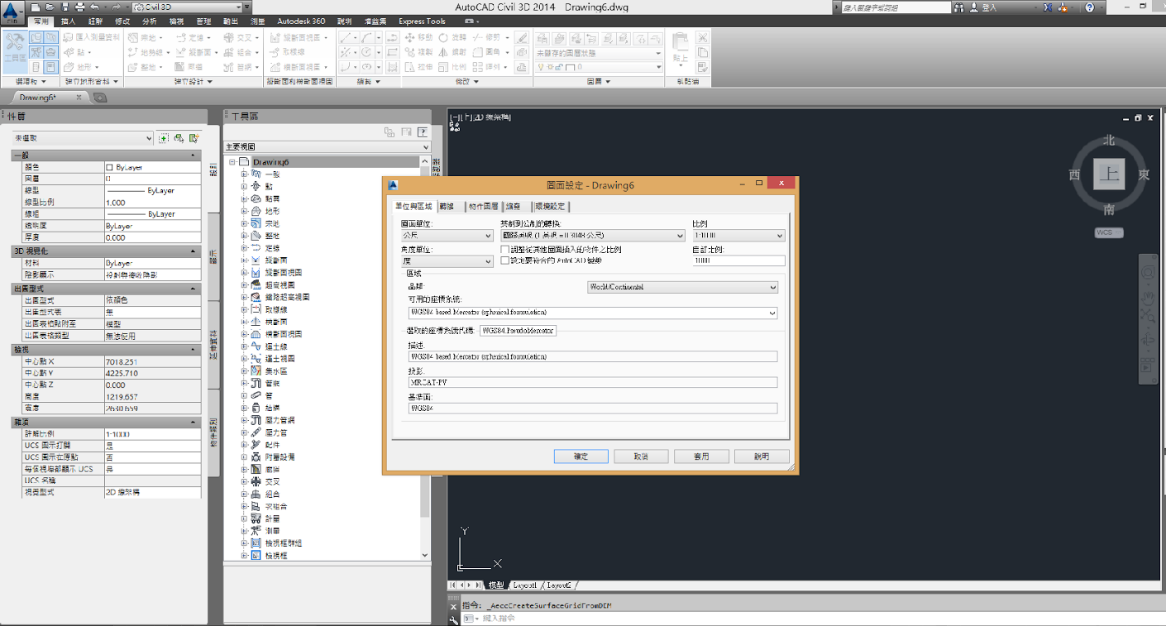Click the 確定 OK button
This screenshot has width=1166, height=626.
[x=581, y=456]
